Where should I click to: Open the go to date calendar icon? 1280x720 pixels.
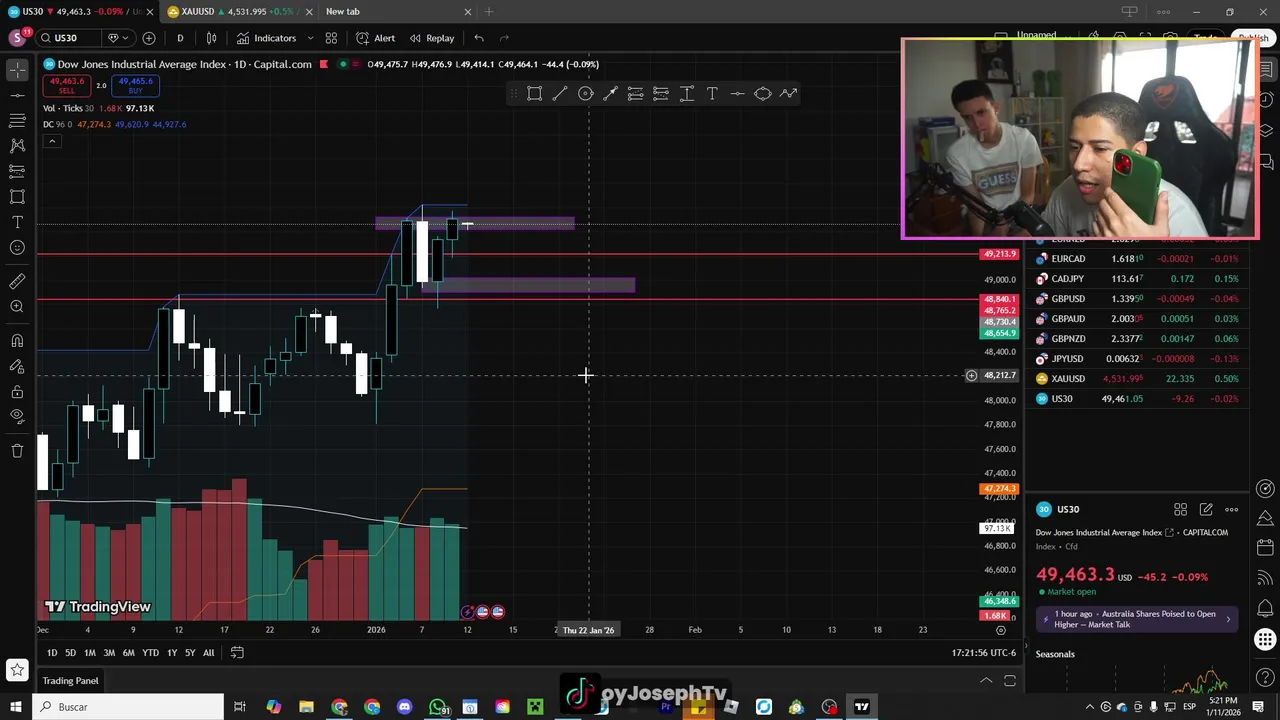click(237, 653)
